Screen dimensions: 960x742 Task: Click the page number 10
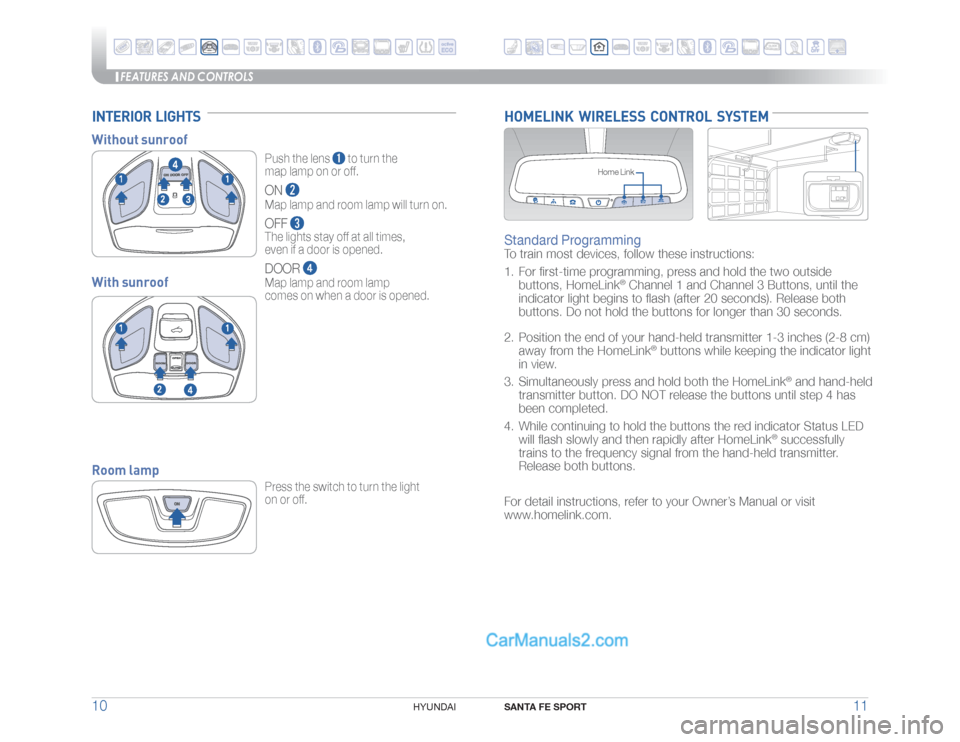pyautogui.click(x=99, y=706)
